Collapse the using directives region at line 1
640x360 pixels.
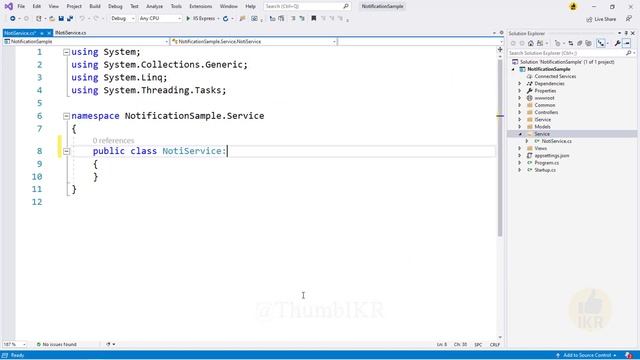click(x=66, y=52)
